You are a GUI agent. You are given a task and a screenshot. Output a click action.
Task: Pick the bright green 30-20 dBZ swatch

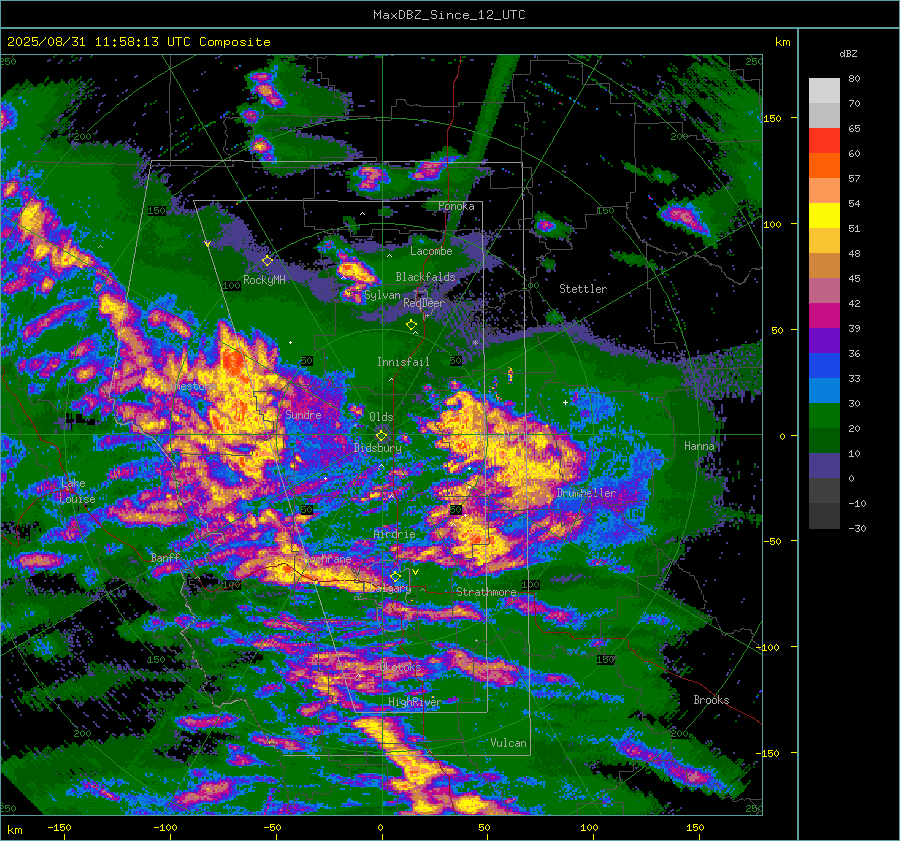824,416
